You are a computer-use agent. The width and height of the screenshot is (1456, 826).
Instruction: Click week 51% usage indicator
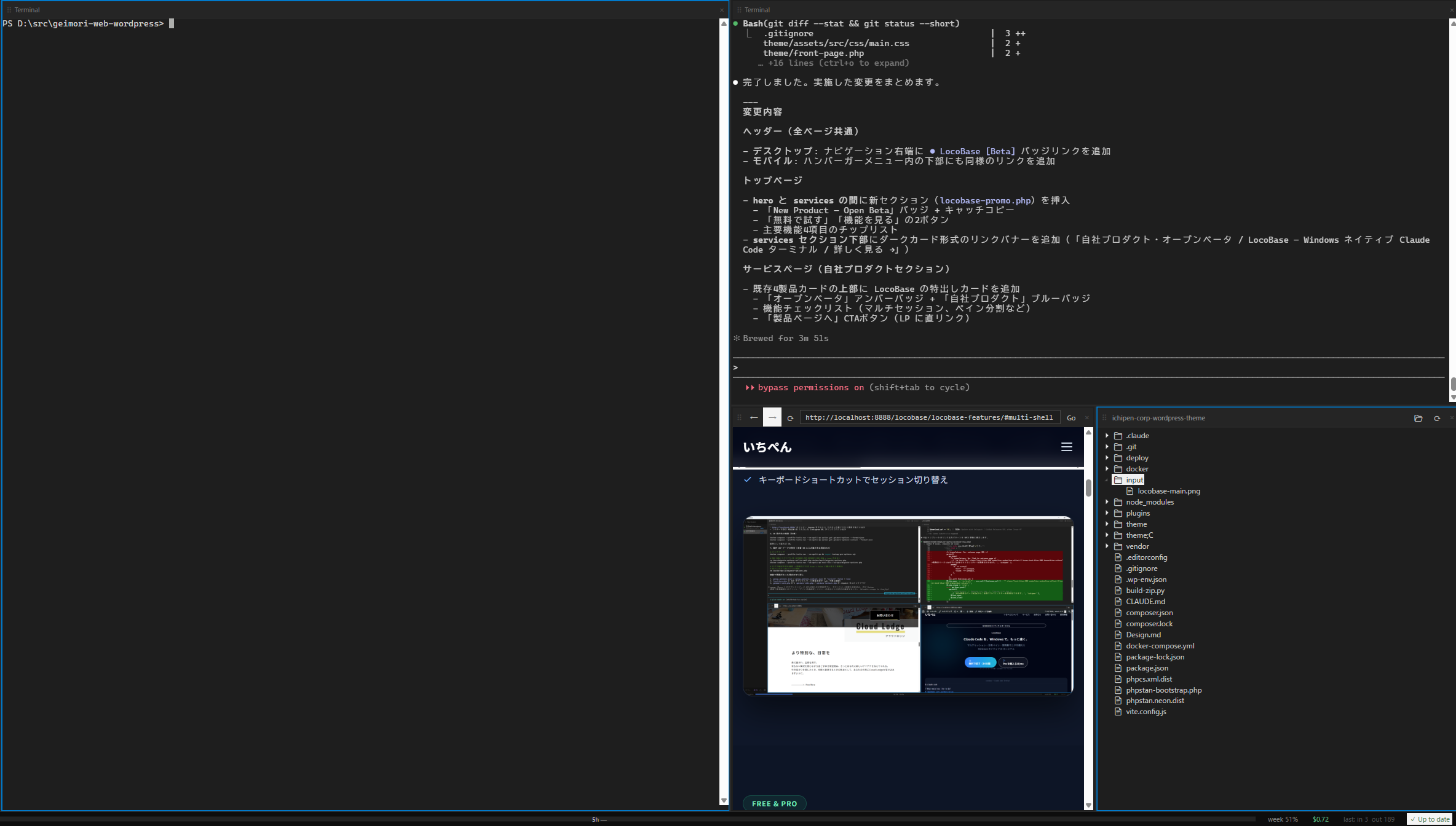click(1283, 819)
